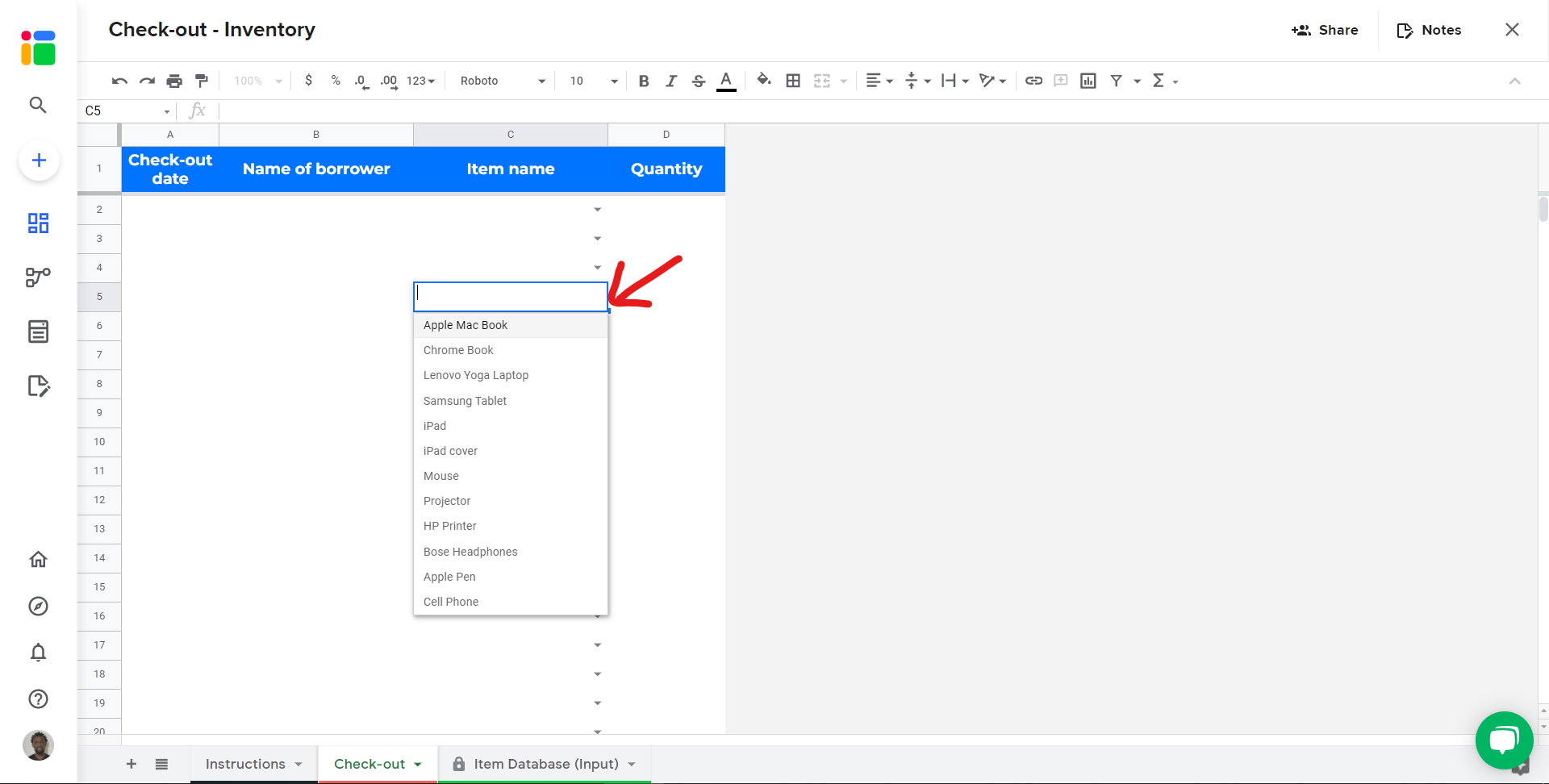Viewport: 1549px width, 784px height.
Task: Print the spreadsheet via printer icon
Action: pos(174,81)
